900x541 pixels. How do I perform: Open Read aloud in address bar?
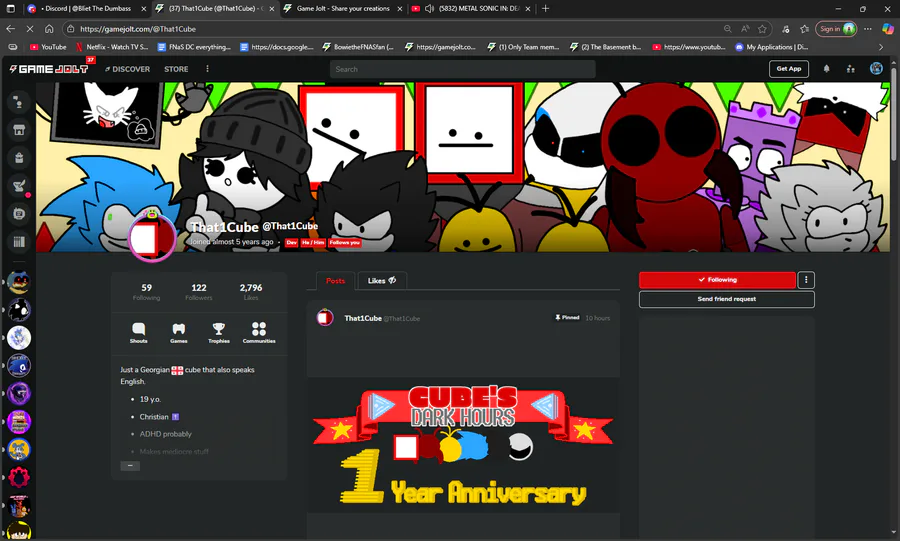(745, 29)
